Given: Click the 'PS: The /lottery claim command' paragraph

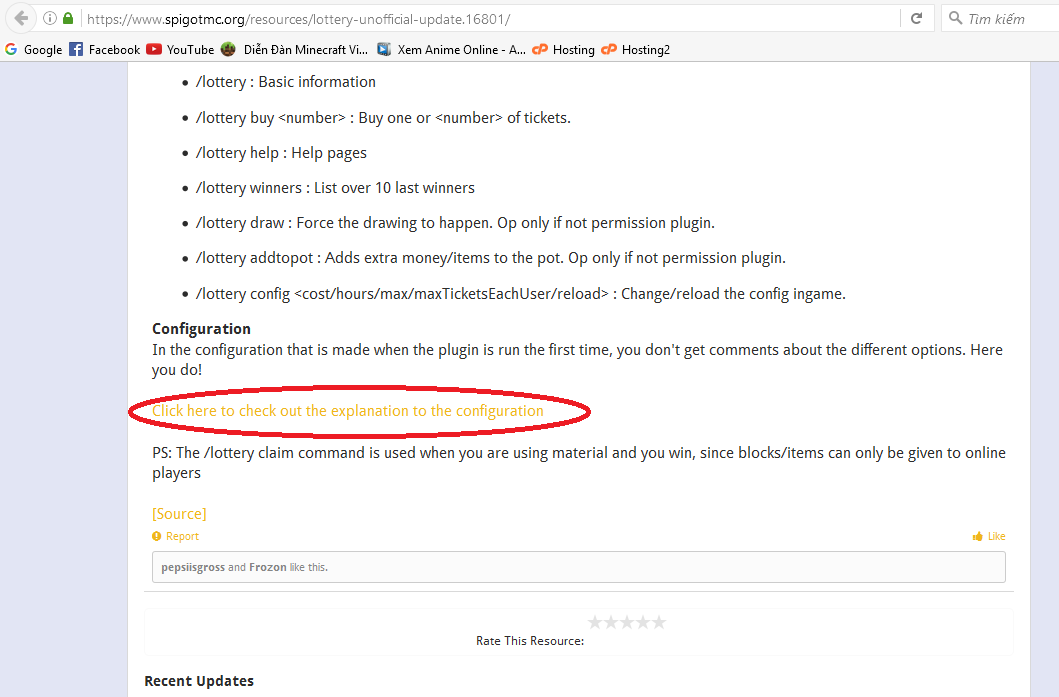Looking at the screenshot, I should (579, 463).
